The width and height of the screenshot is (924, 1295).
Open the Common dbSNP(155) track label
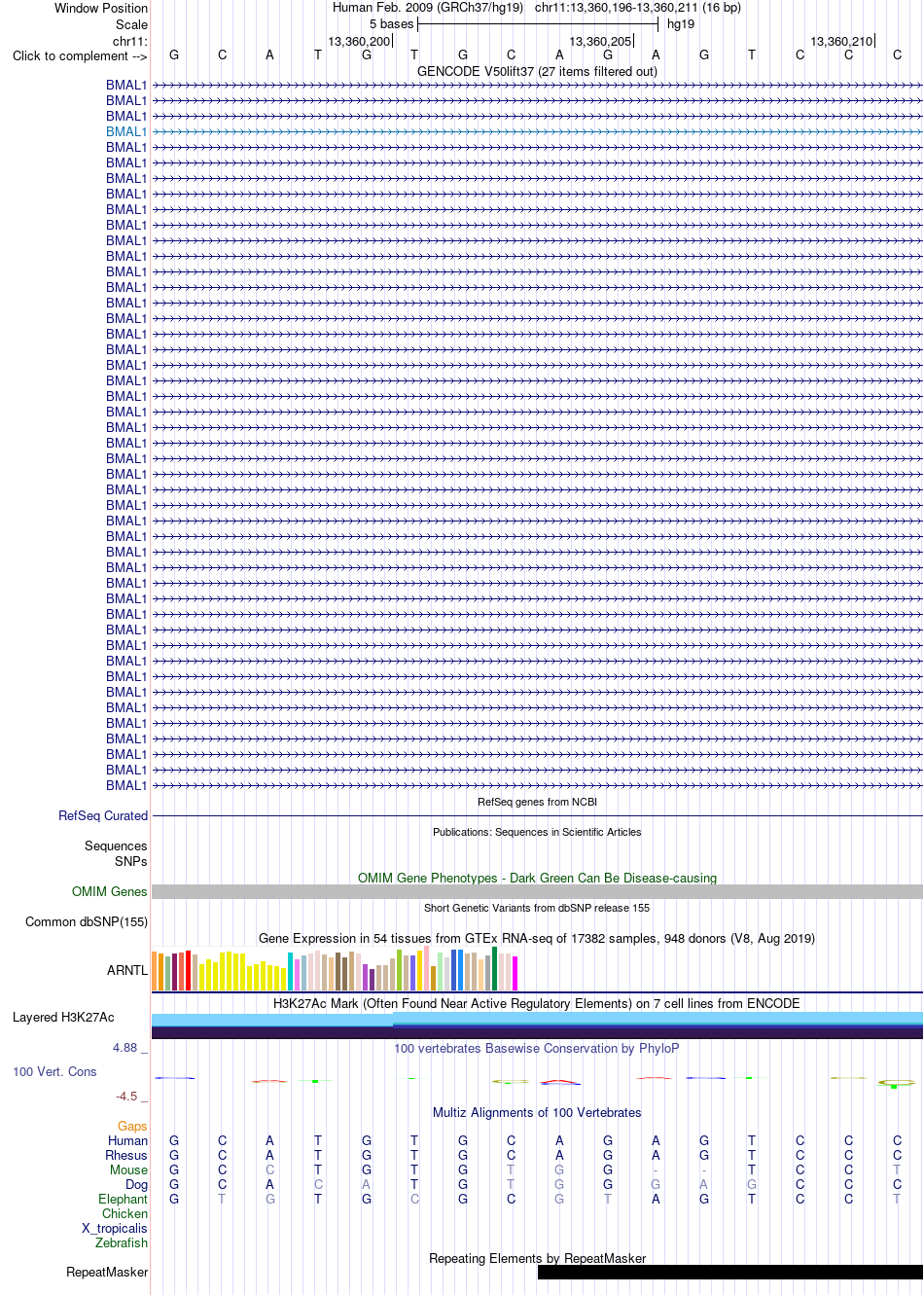click(x=87, y=921)
